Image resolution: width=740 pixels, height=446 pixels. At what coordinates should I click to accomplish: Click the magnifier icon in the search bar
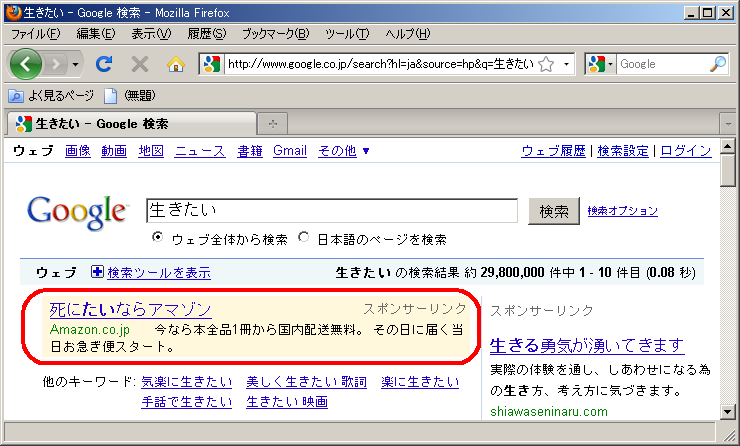[x=717, y=64]
